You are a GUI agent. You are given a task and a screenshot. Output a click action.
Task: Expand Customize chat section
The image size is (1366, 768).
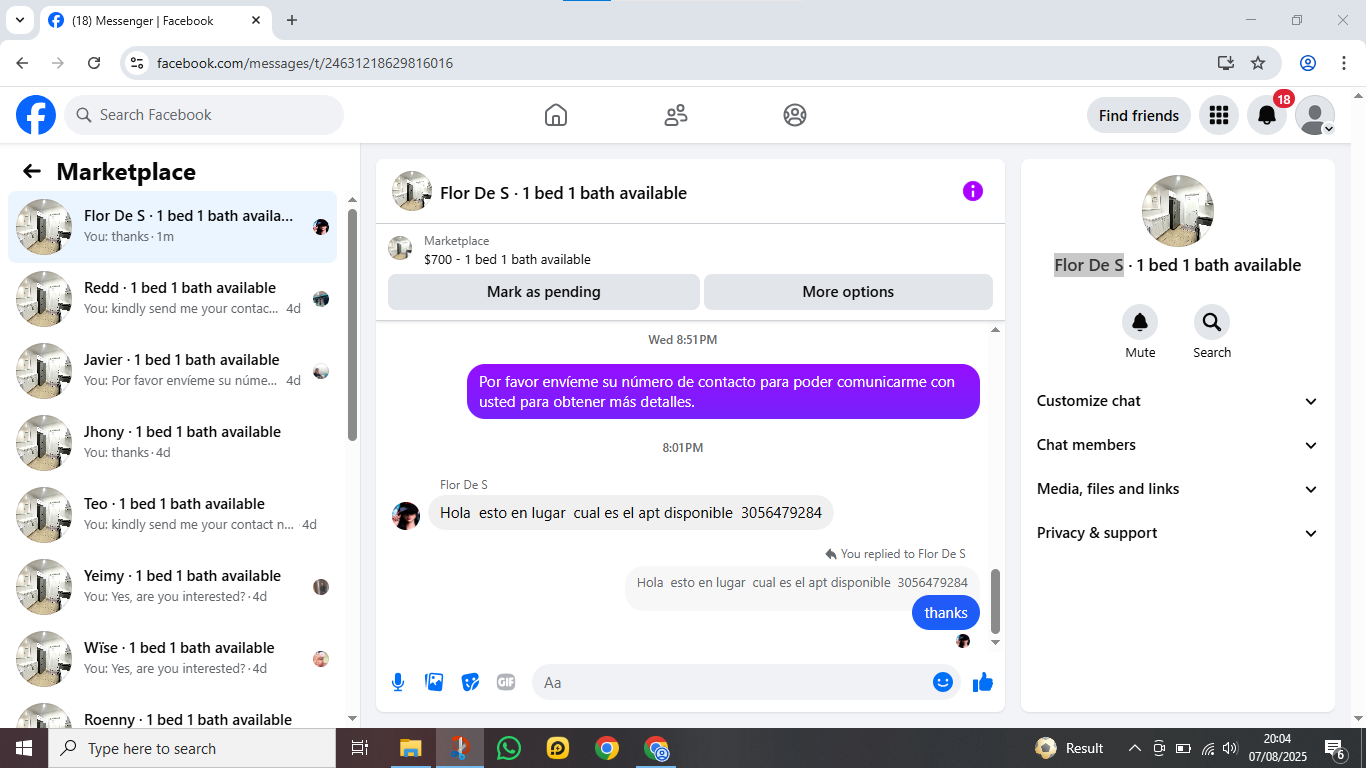point(1178,401)
